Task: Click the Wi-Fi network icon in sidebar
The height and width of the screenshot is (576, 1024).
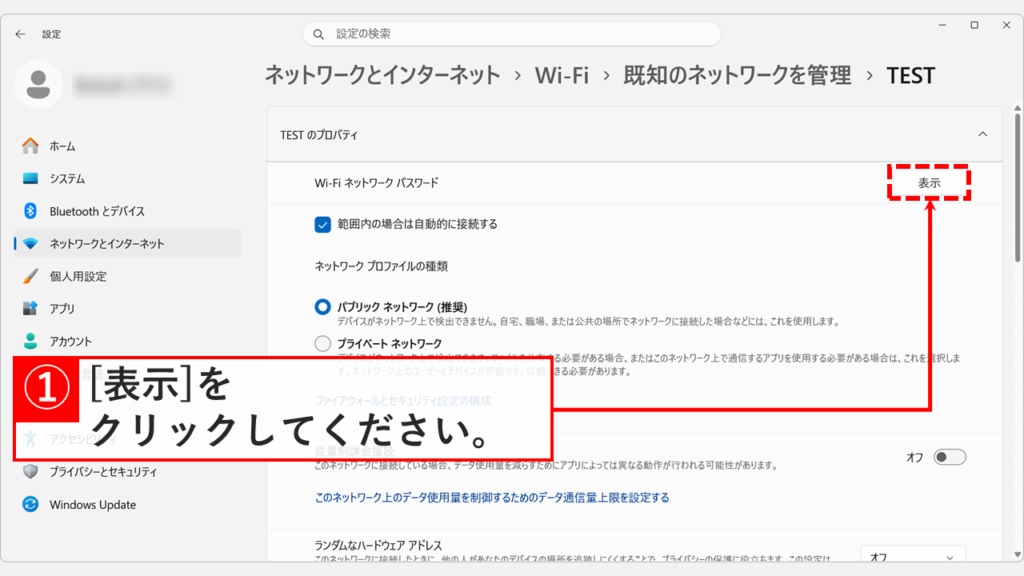Action: click(30, 244)
